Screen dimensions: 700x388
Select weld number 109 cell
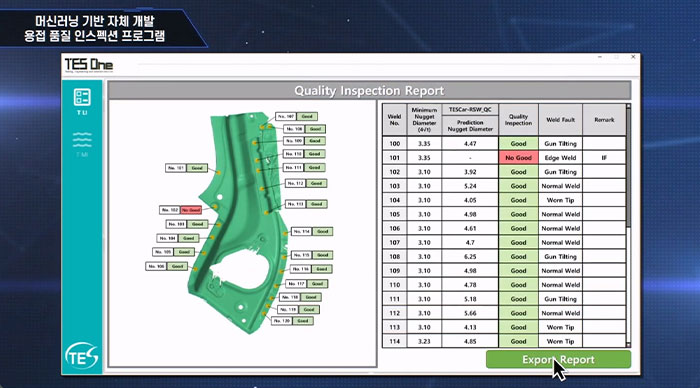point(395,271)
